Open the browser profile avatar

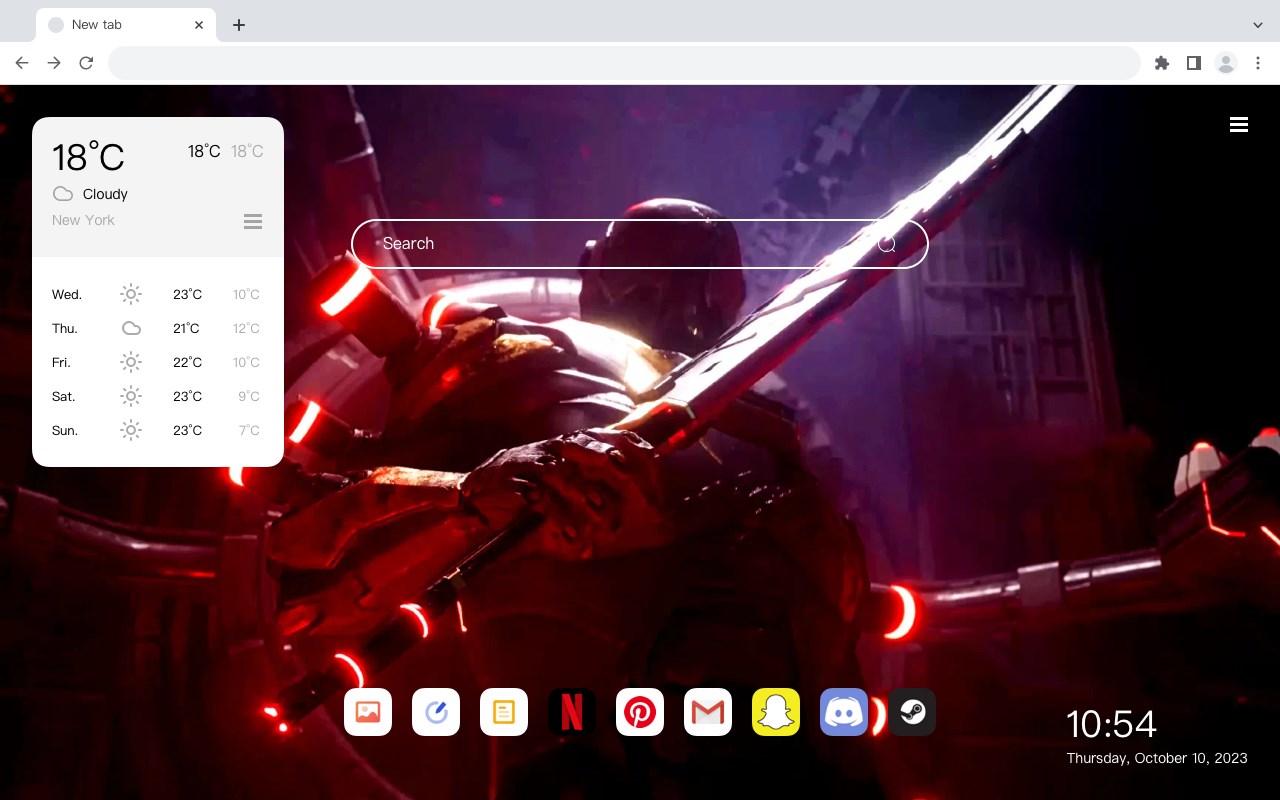1226,63
